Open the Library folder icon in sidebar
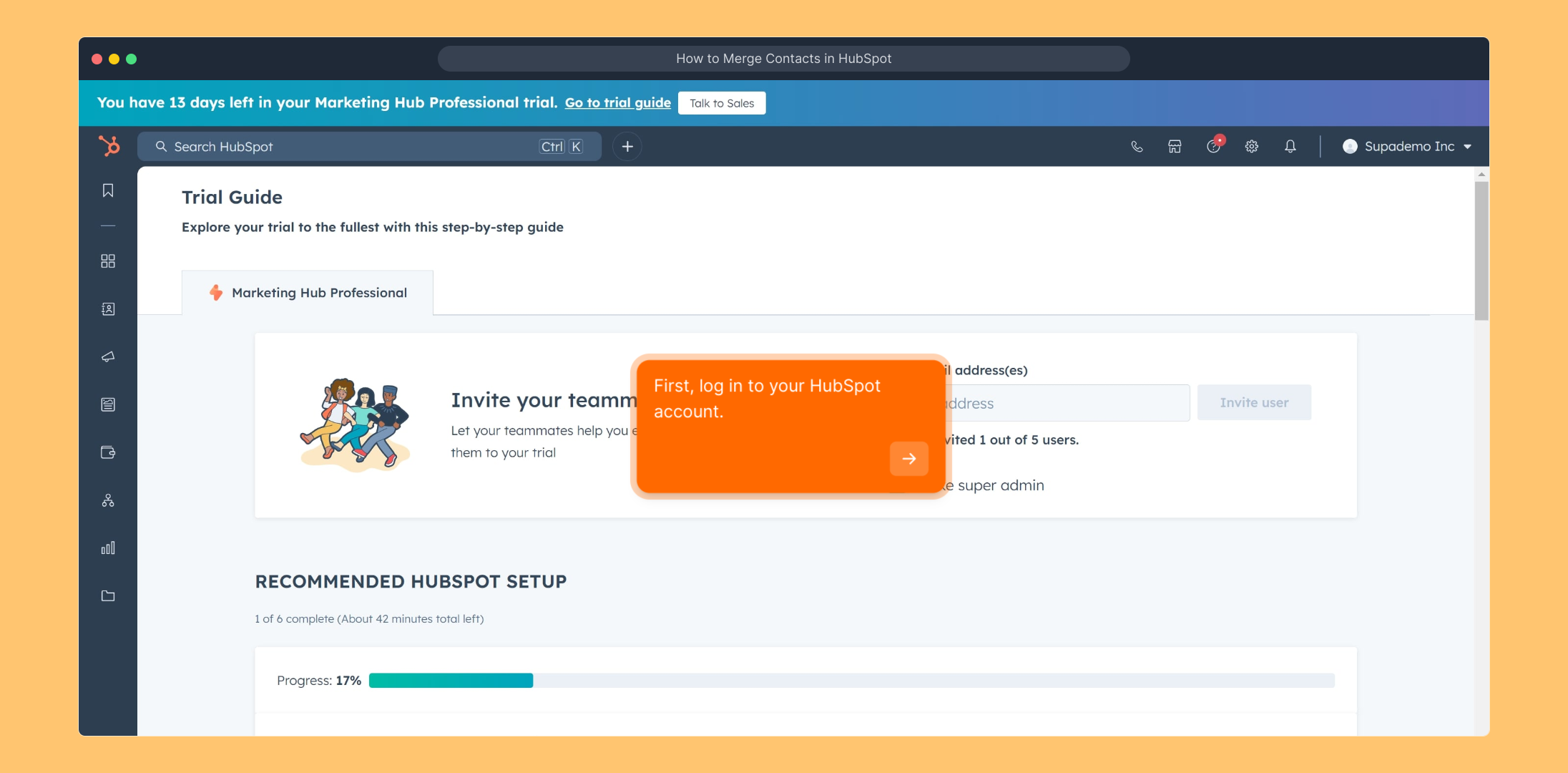This screenshot has height=773, width=1568. pos(108,595)
